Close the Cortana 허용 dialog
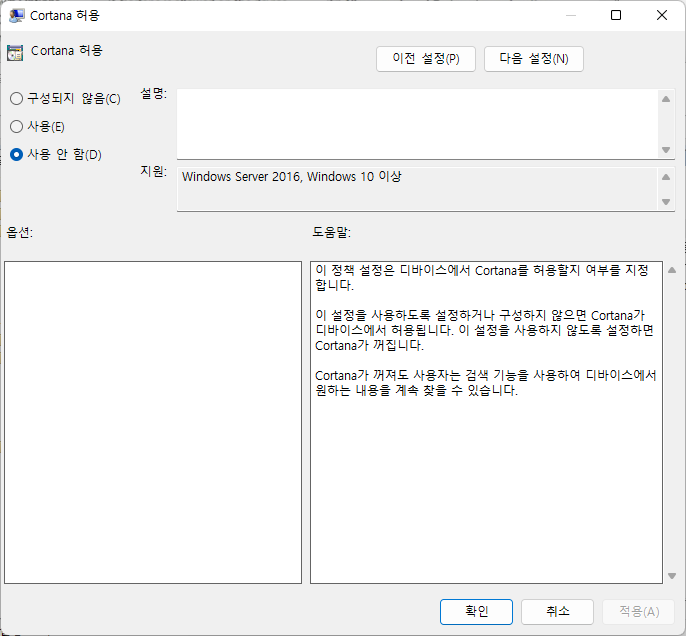The image size is (686, 636). click(x=662, y=15)
